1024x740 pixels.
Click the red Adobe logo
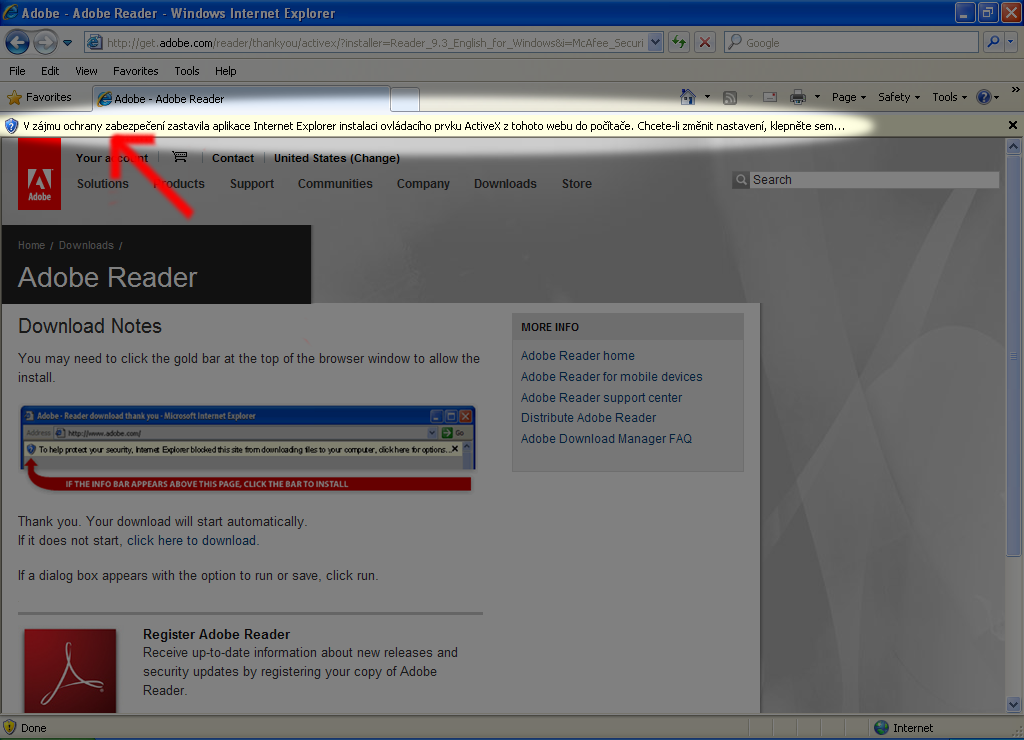coord(39,174)
